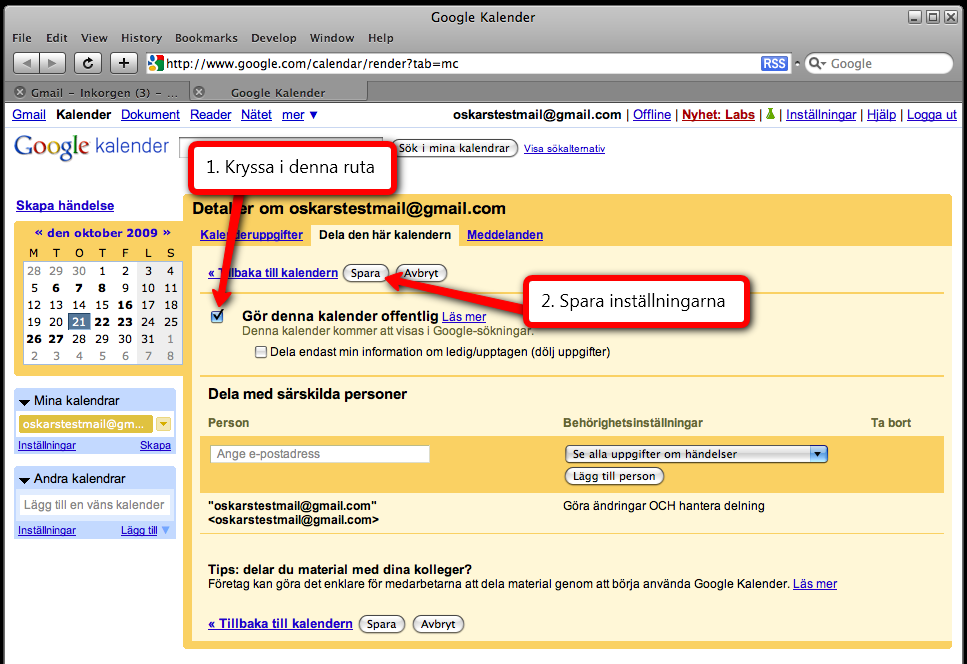Open the search magnifier menu in the toolbar
Screen dimensions: 967x664
[817, 64]
